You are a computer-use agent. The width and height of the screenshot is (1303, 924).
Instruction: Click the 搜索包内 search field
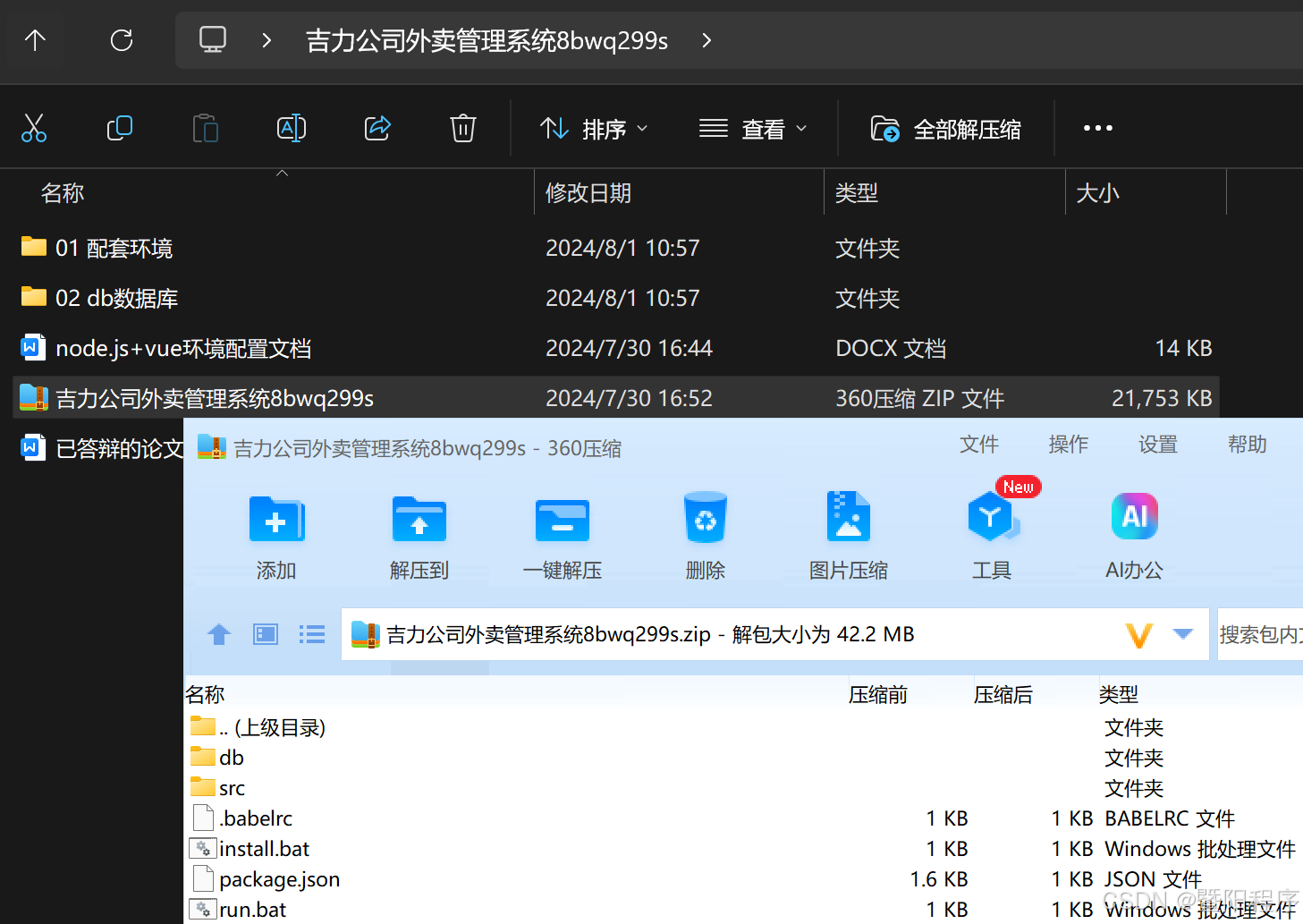1259,634
